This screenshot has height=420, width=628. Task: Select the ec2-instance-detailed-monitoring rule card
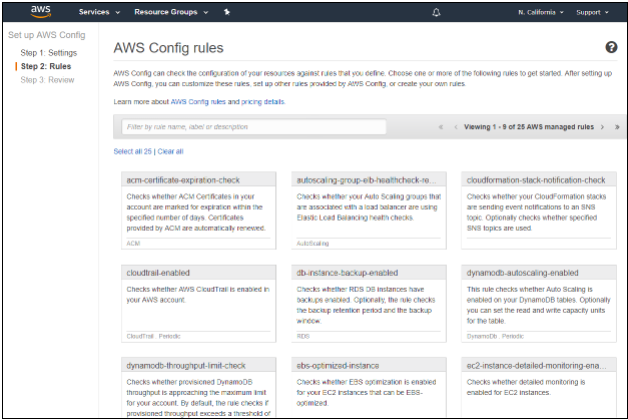pos(539,388)
